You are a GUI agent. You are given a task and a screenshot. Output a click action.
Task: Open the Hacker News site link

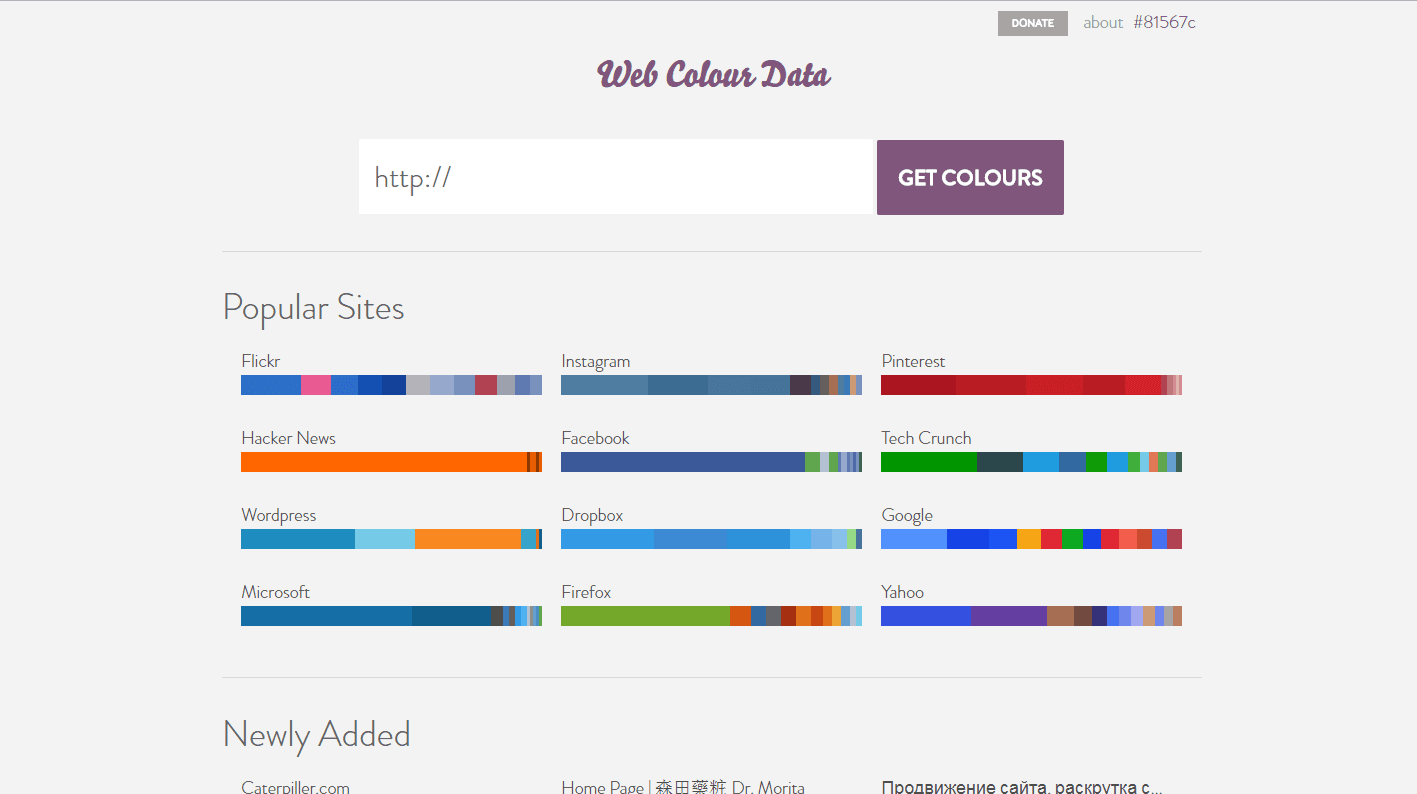288,438
